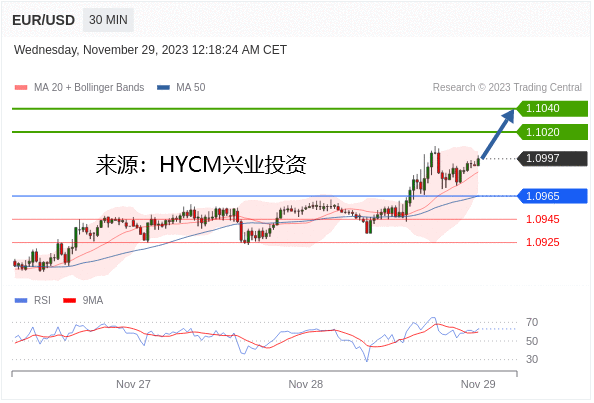Image resolution: width=594 pixels, height=403 pixels.
Task: Click the red 1.0925 support label
Action: [x=542, y=242]
